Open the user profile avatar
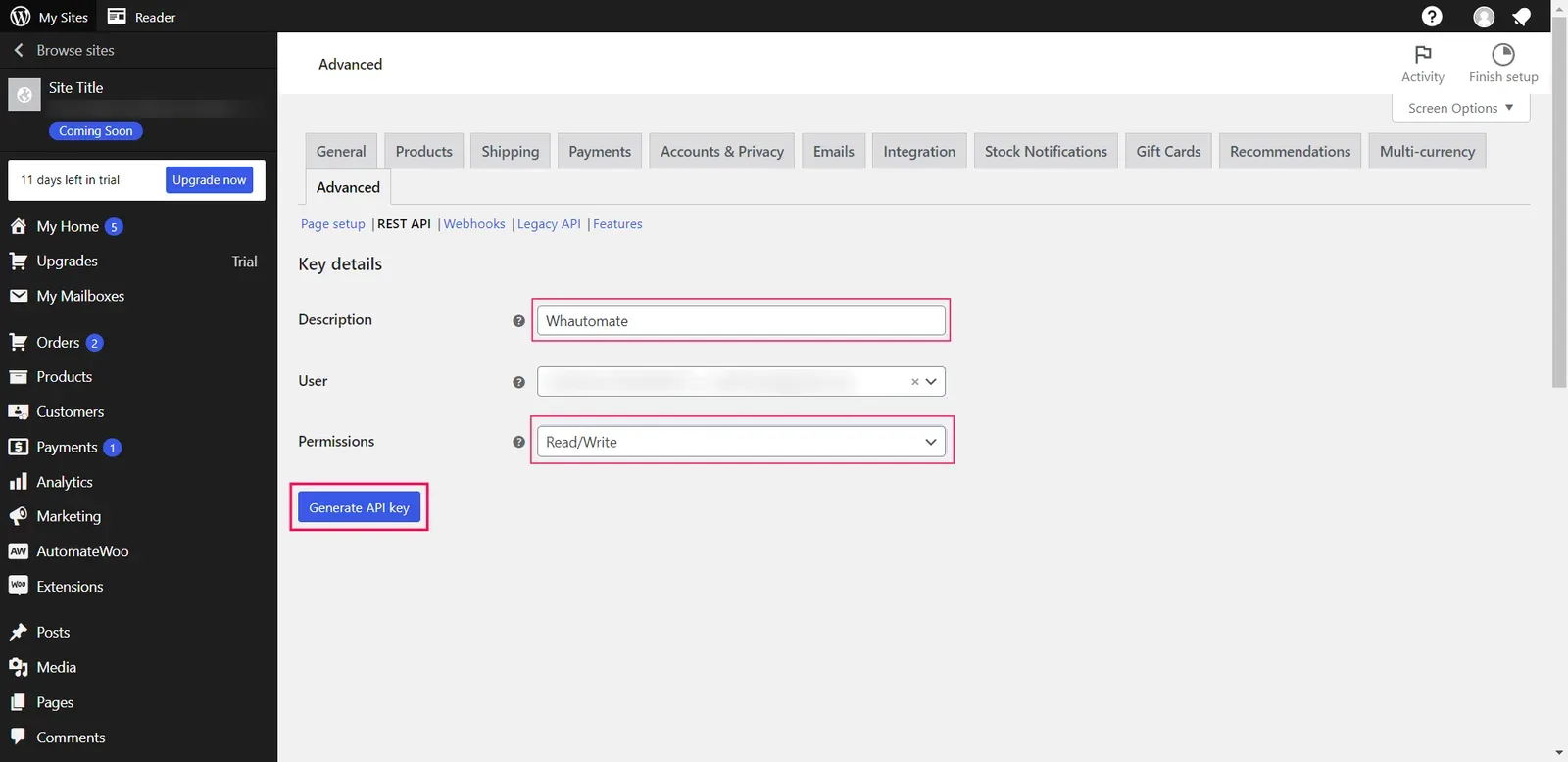Viewport: 1568px width, 762px height. point(1484,17)
